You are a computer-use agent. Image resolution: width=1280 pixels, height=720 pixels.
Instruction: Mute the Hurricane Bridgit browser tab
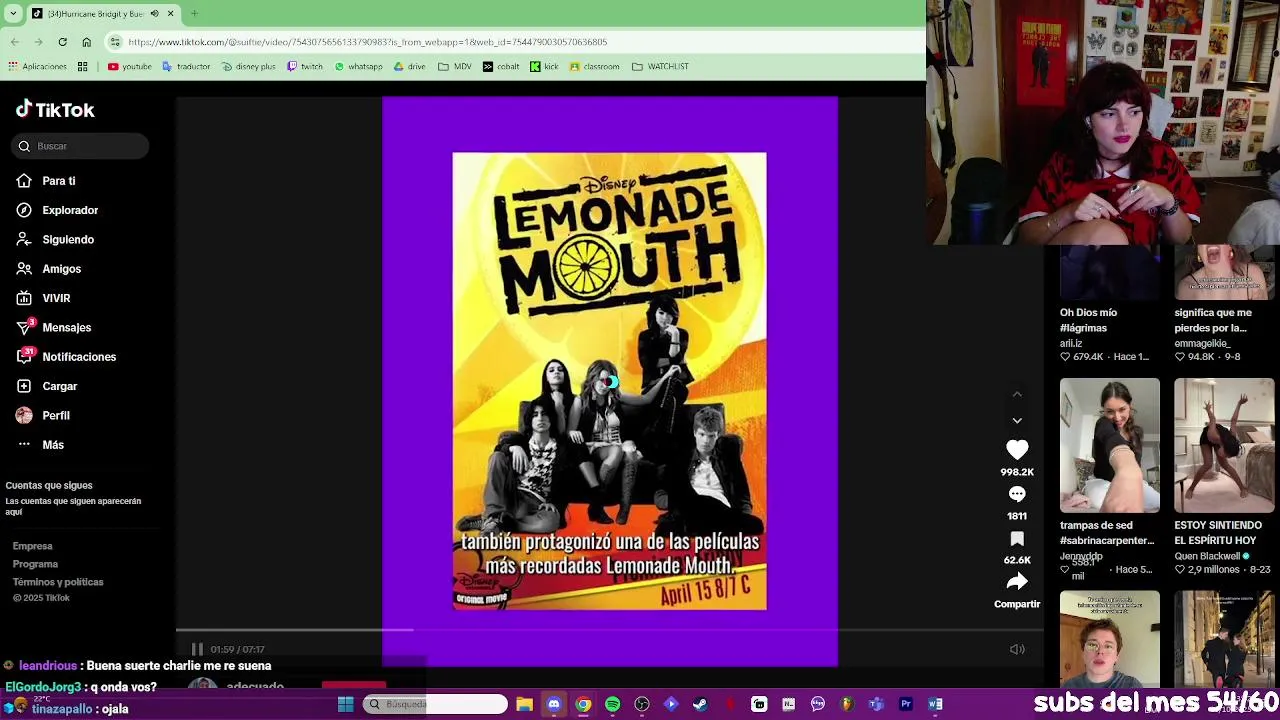point(154,14)
